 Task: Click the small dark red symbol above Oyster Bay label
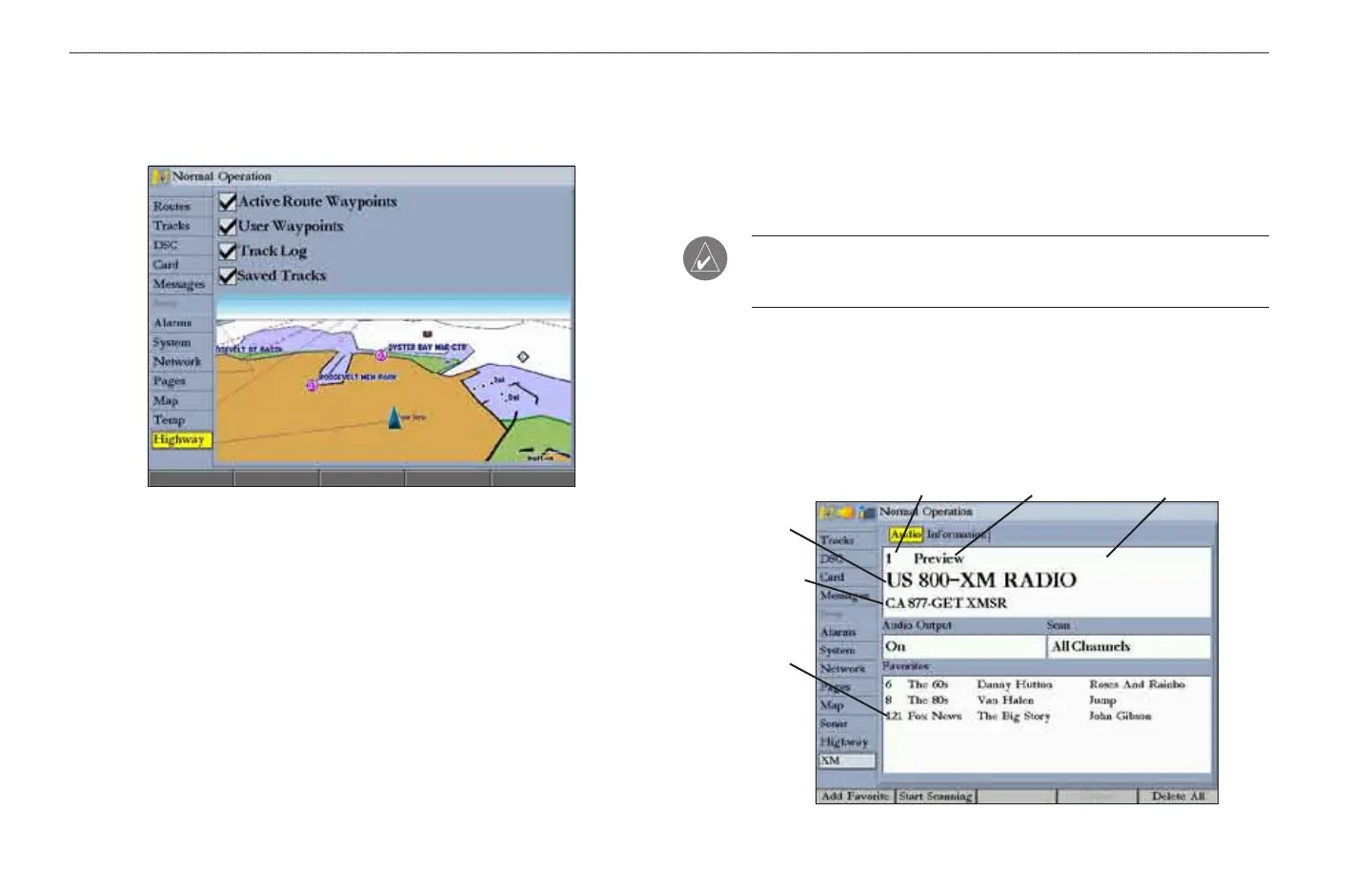(427, 334)
